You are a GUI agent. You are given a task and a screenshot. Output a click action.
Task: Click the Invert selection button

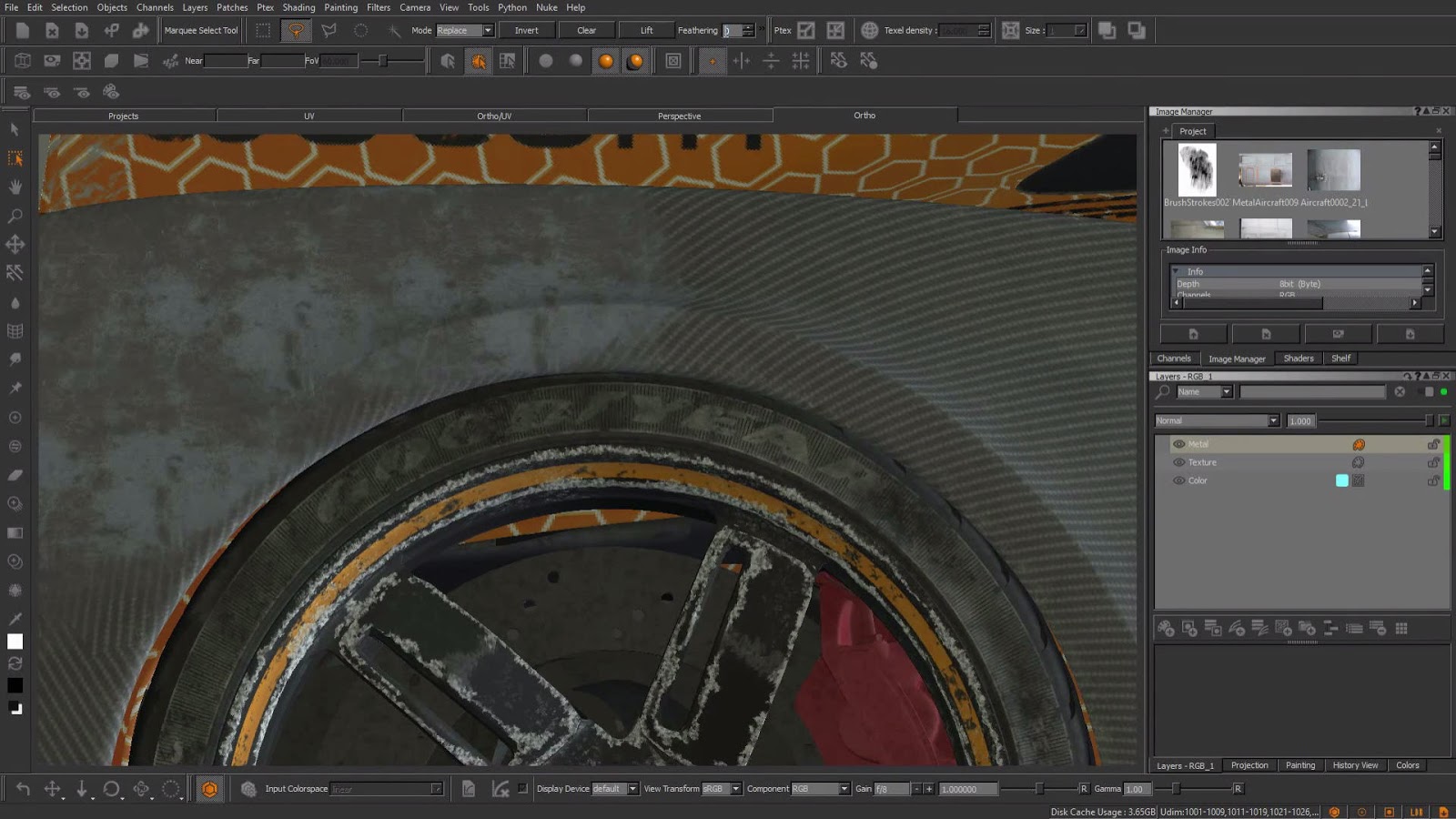coord(526,30)
